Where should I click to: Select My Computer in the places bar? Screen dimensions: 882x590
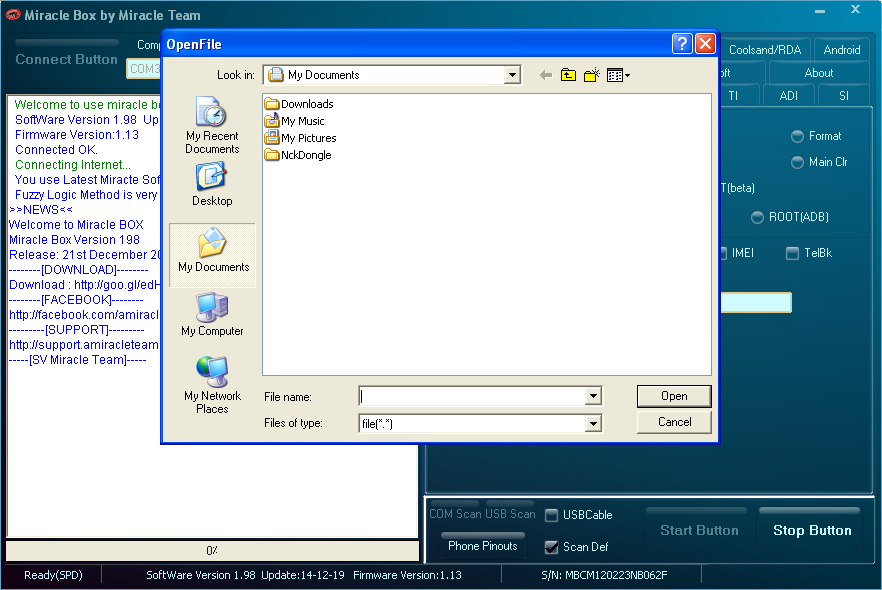coord(212,315)
